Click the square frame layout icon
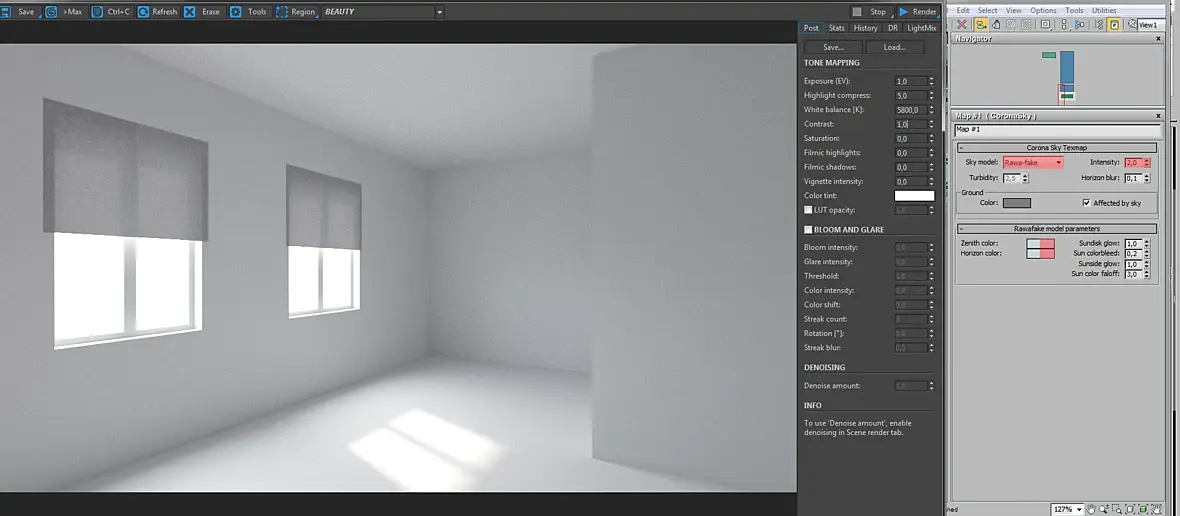Image resolution: width=1180 pixels, height=516 pixels. tap(1046, 24)
